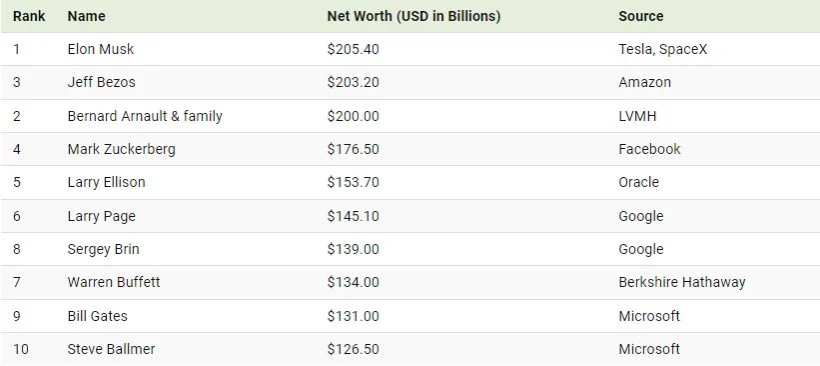Click the Sergey Brin name cell
The image size is (820, 366).
pos(104,249)
